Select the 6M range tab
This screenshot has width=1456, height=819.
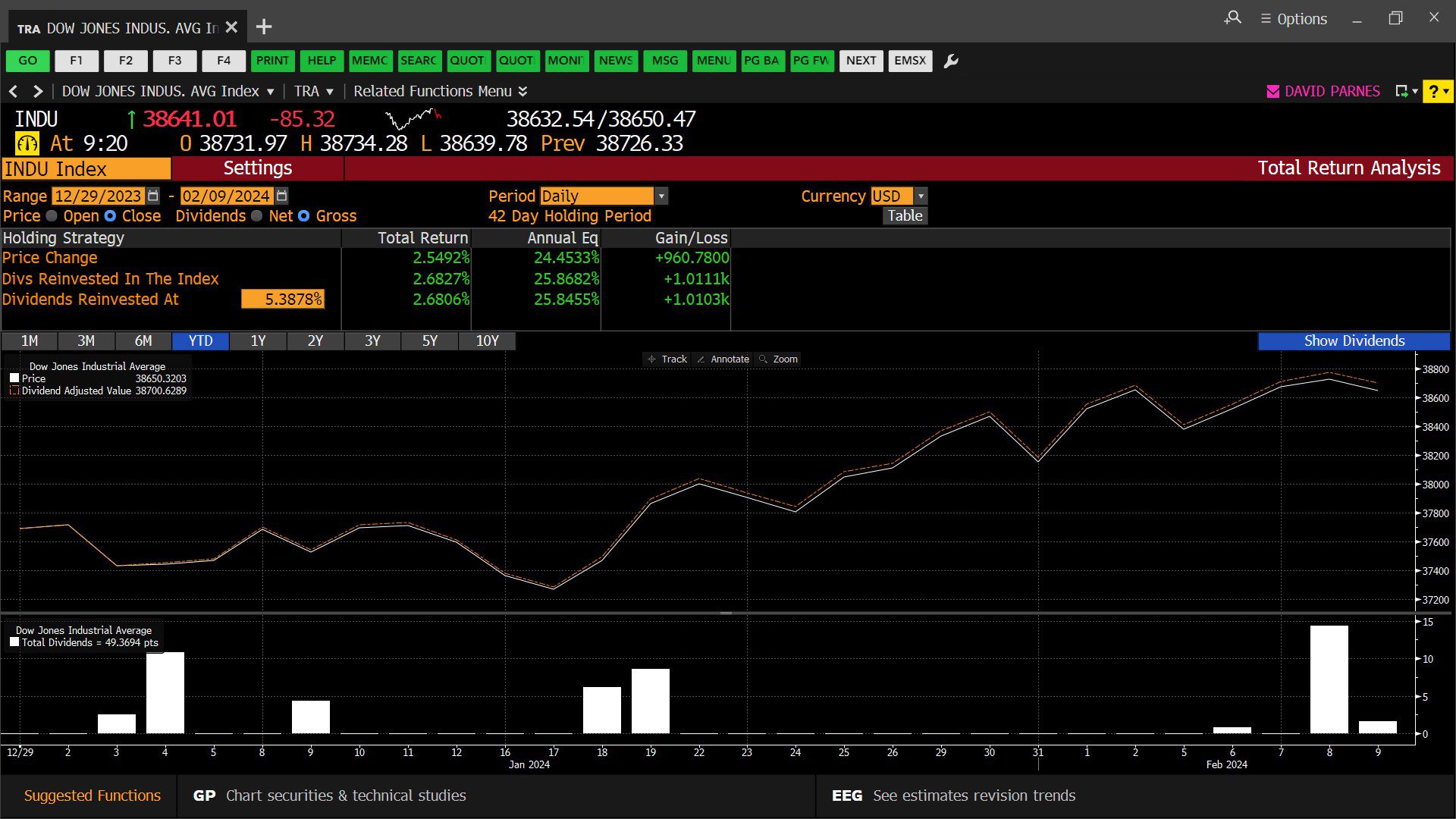pos(143,341)
